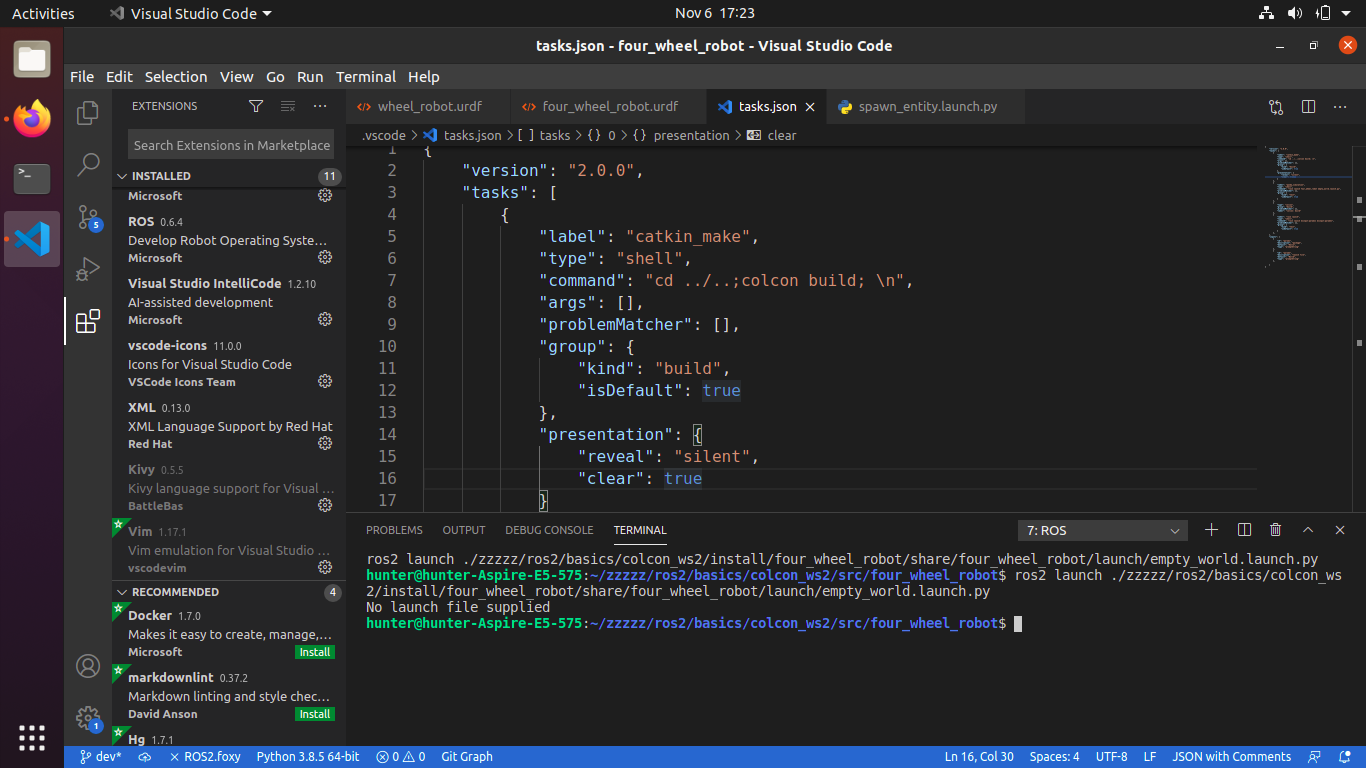Filter extensions using the funnel icon
This screenshot has height=768, width=1366.
coord(256,106)
